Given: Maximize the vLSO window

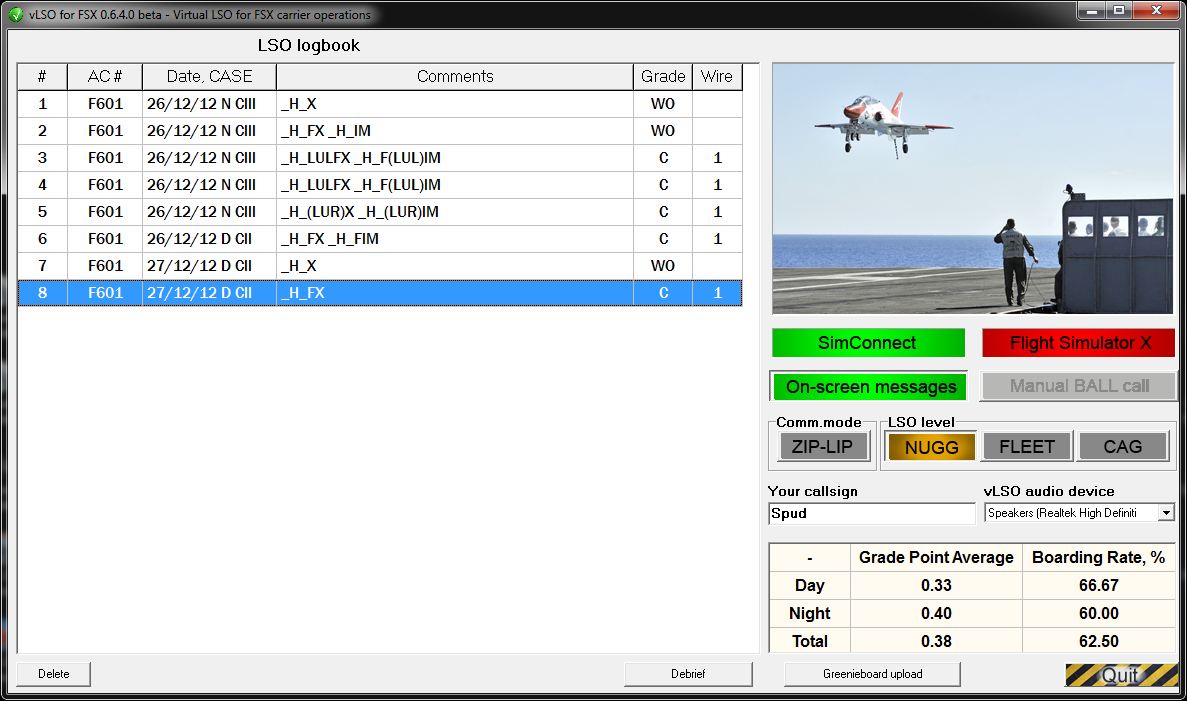Looking at the screenshot, I should (x=1119, y=11).
